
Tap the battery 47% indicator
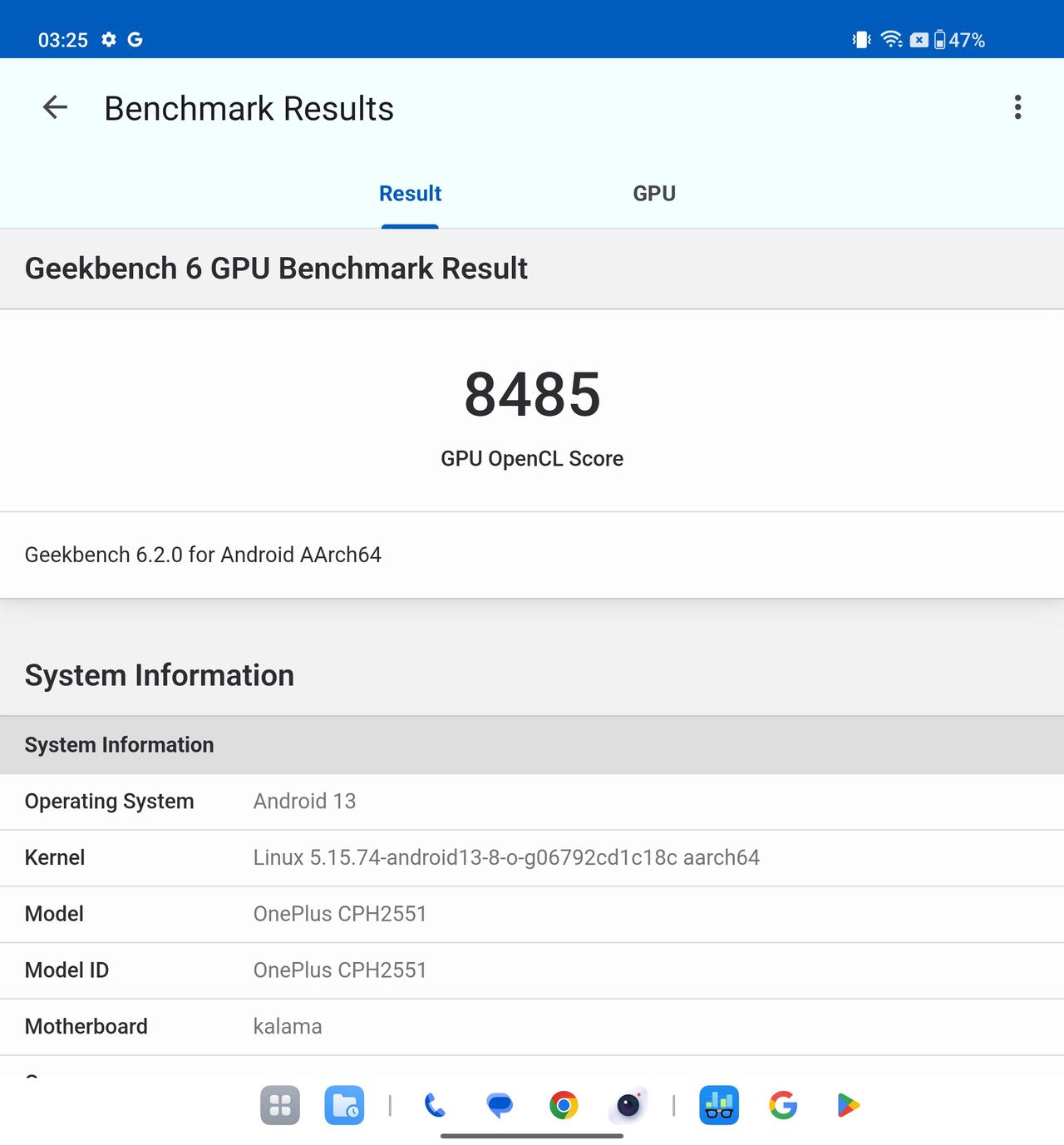pyautogui.click(x=959, y=40)
